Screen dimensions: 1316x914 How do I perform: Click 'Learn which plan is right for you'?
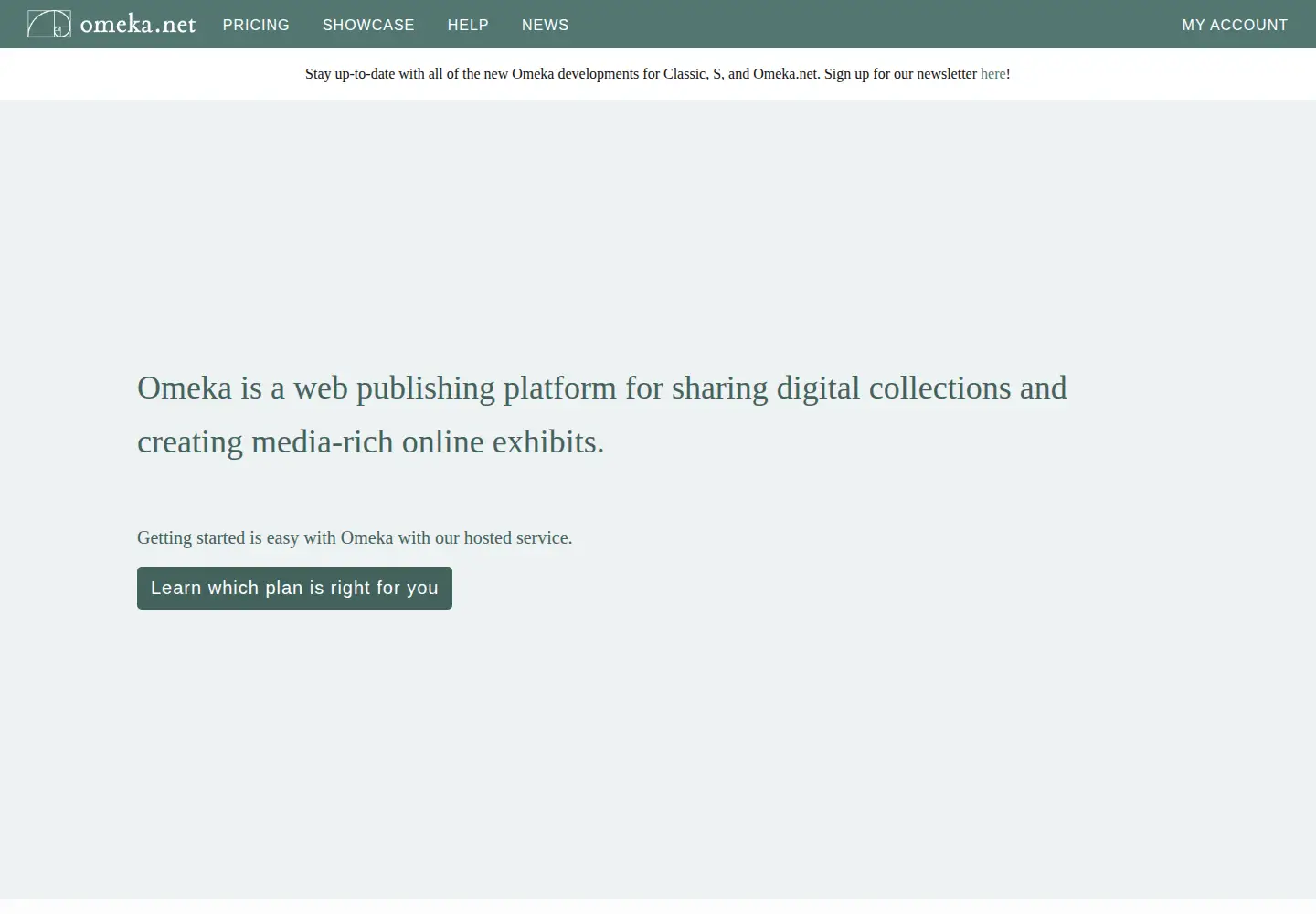click(x=294, y=588)
